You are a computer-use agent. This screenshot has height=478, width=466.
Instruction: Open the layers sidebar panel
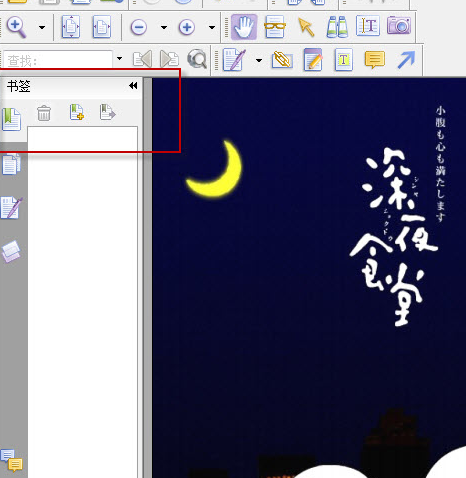(11, 252)
